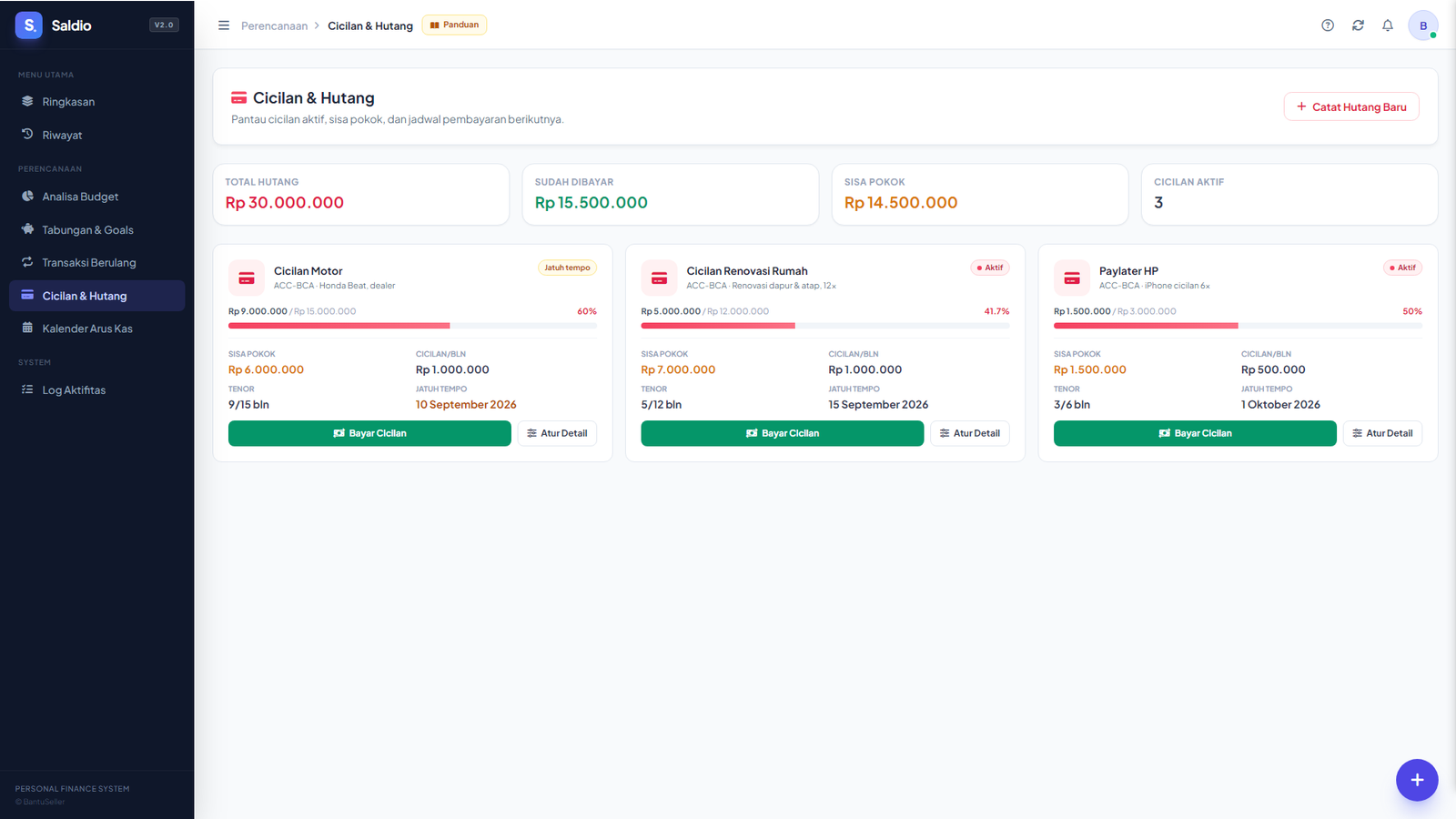Image resolution: width=1456 pixels, height=819 pixels.
Task: Click the Panduan guide badge
Action: pyautogui.click(x=454, y=25)
